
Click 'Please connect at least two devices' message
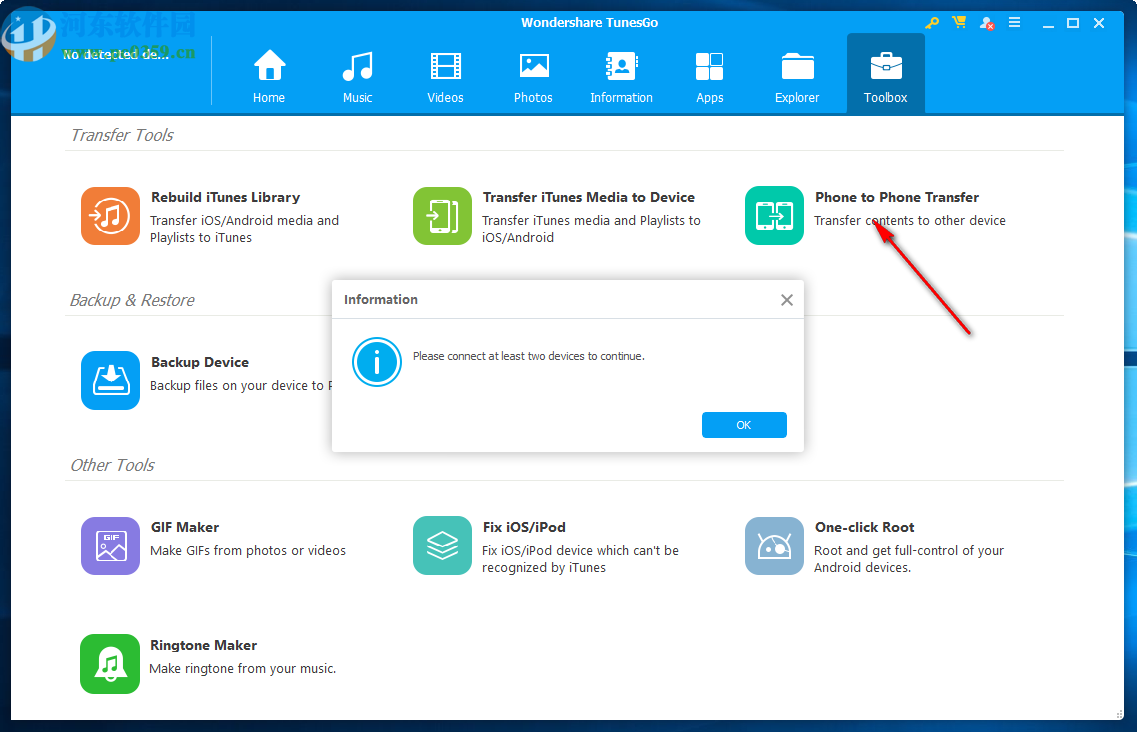click(x=529, y=356)
